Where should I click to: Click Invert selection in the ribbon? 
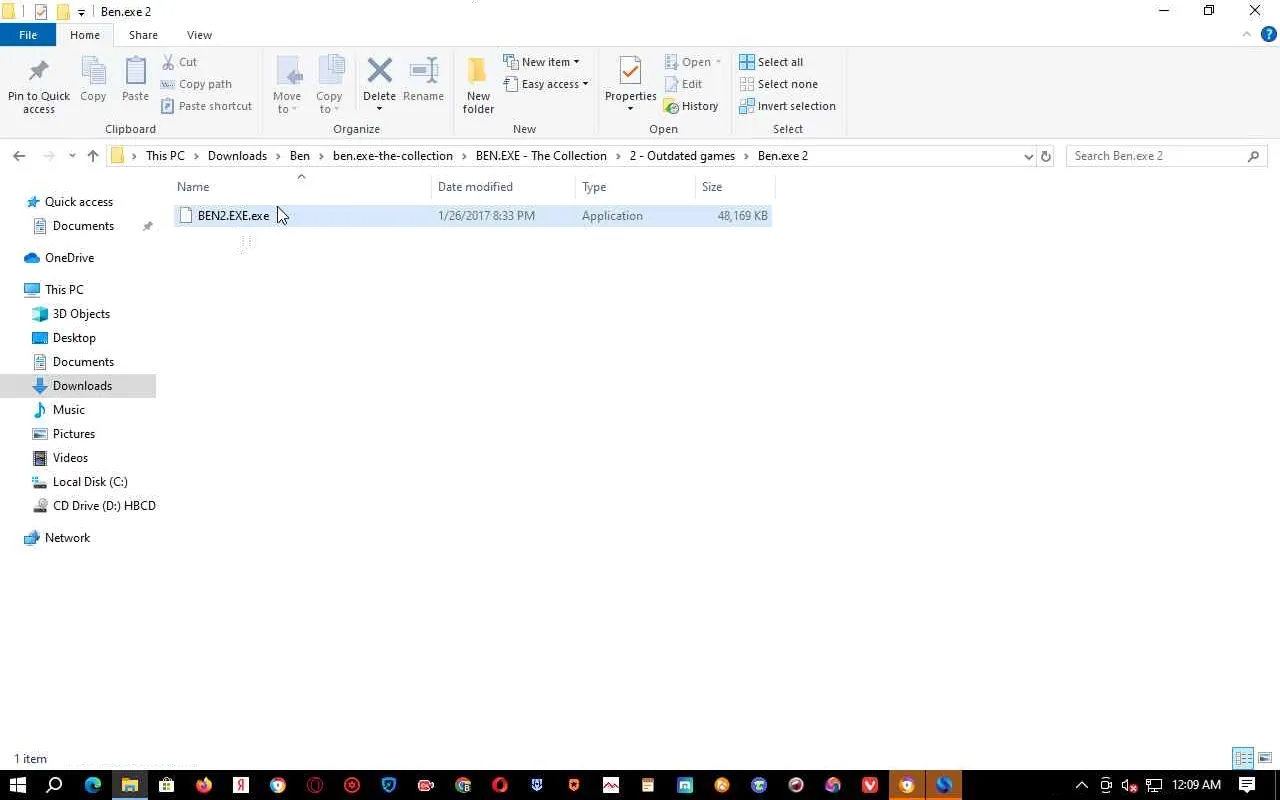click(x=787, y=106)
